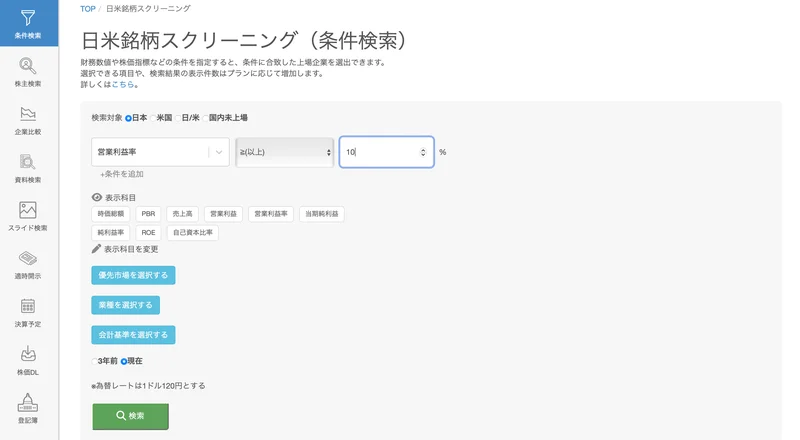This screenshot has height=440, width=800.
Task: Click the percentage value input field
Action: (x=386, y=152)
